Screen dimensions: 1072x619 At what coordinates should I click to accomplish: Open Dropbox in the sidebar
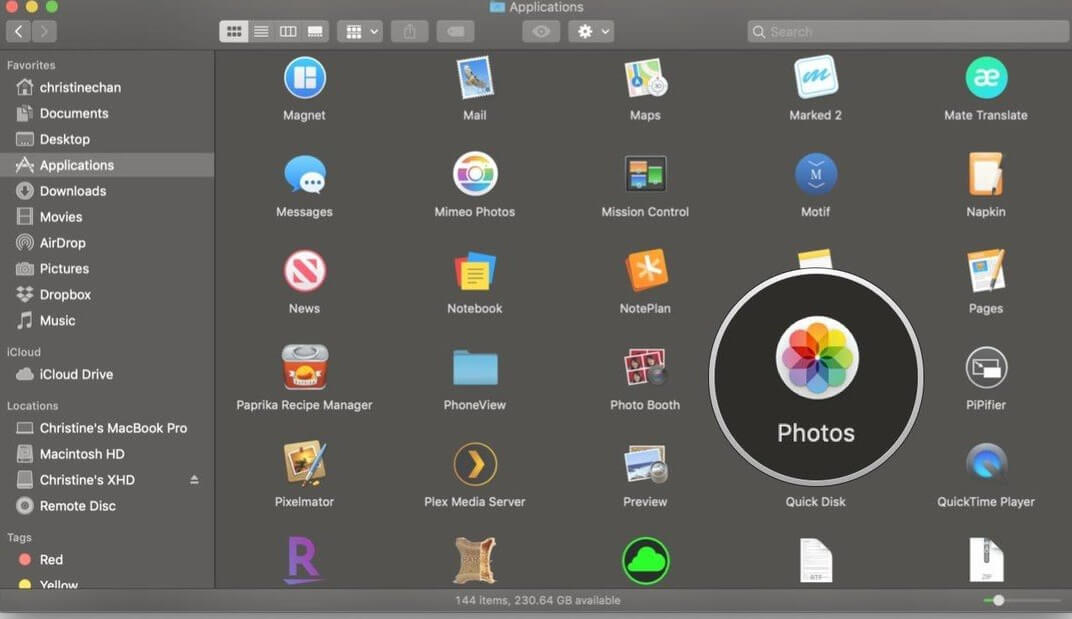107,295
